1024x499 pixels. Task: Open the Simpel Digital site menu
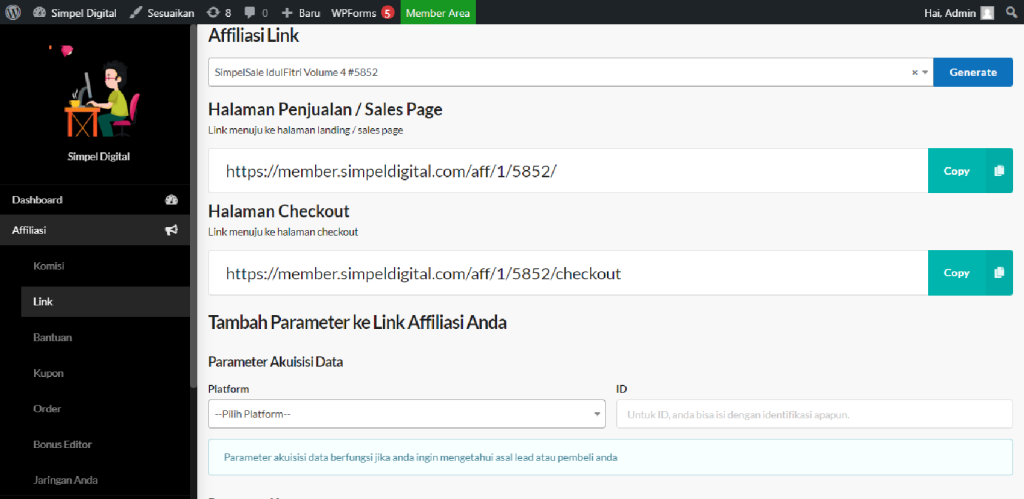pyautogui.click(x=76, y=12)
